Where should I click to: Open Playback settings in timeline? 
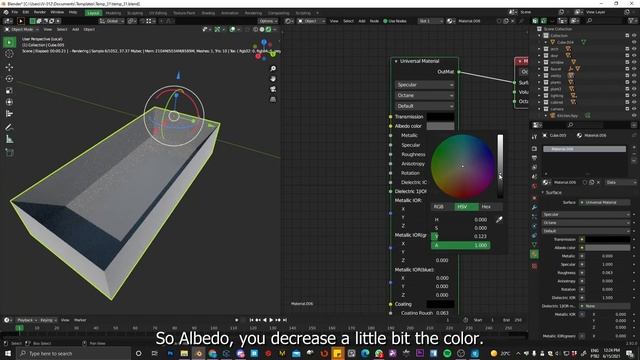(x=27, y=320)
